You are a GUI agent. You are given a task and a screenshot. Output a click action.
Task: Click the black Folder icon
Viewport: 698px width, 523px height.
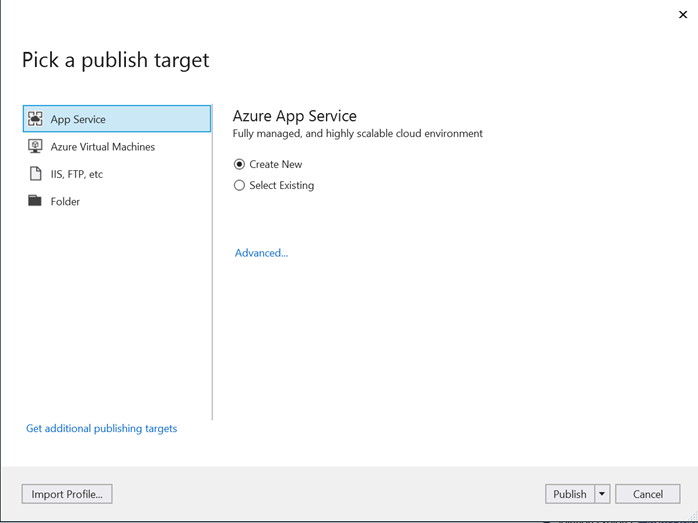(35, 201)
